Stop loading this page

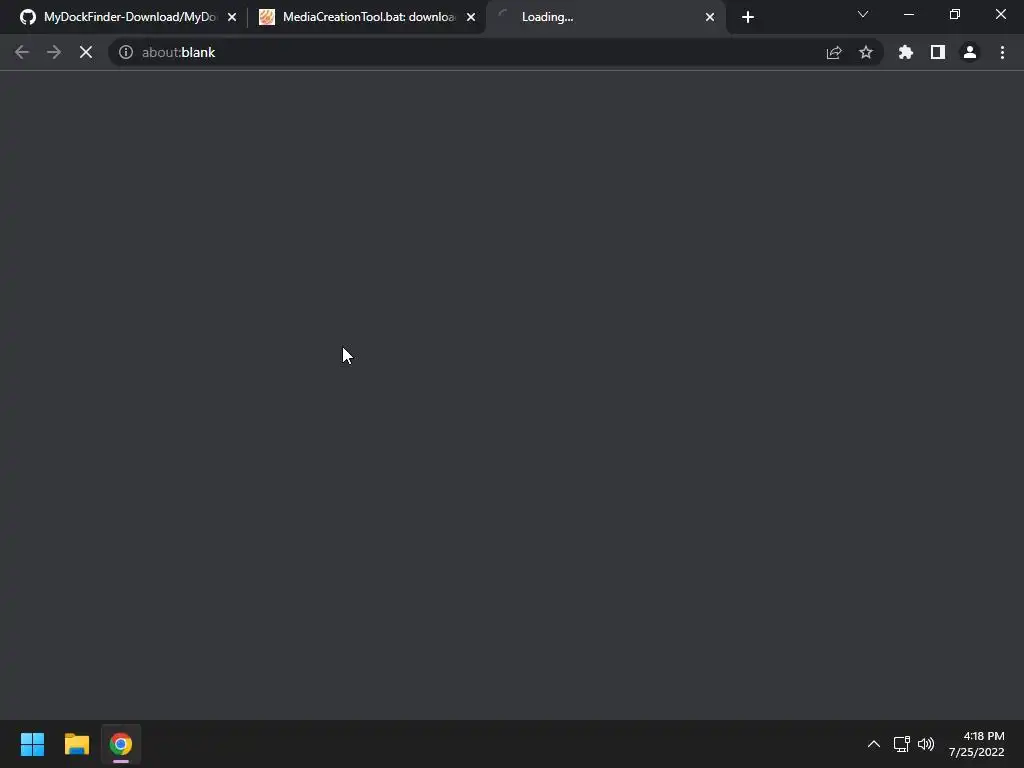[x=86, y=52]
